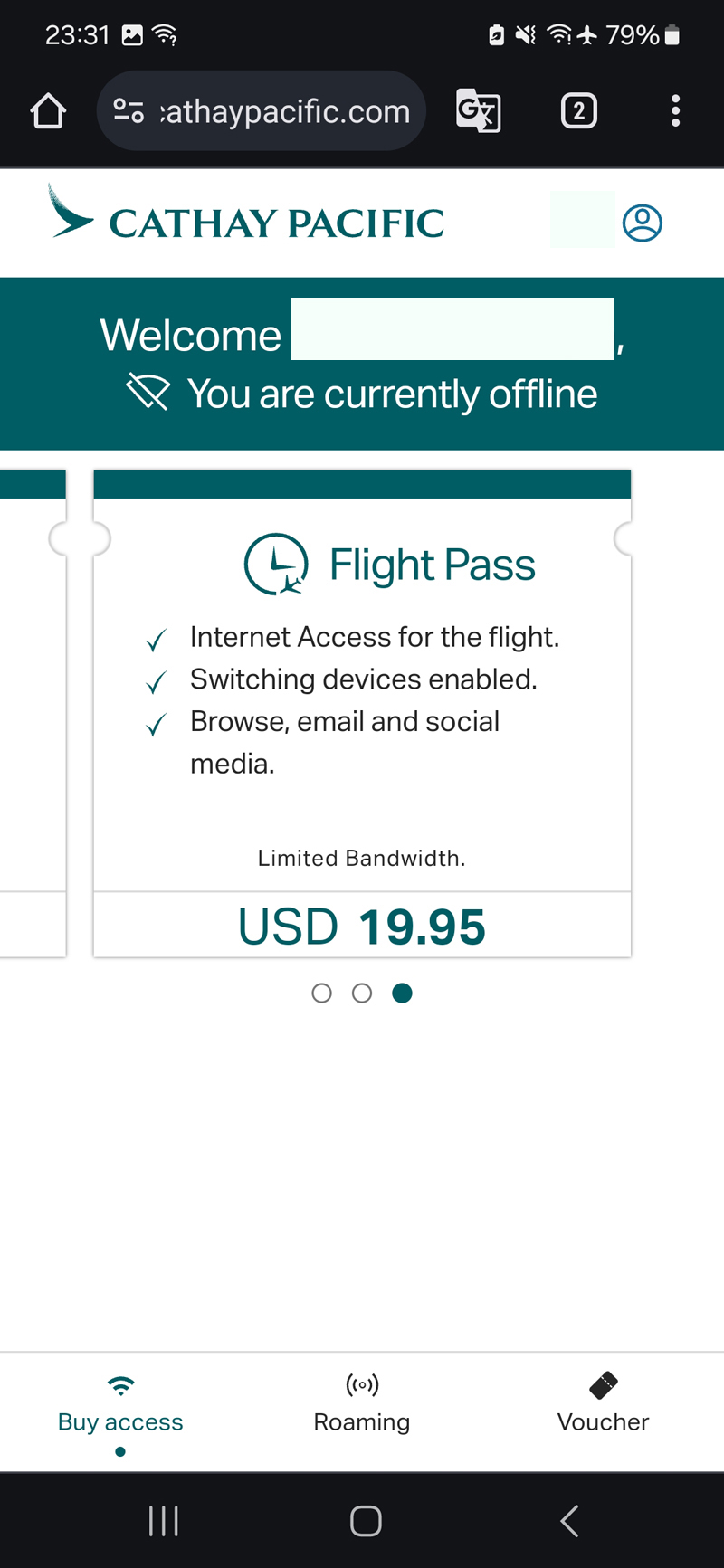Tap the Cathay Pacific logo
This screenshot has width=724, height=1568.
point(246,214)
